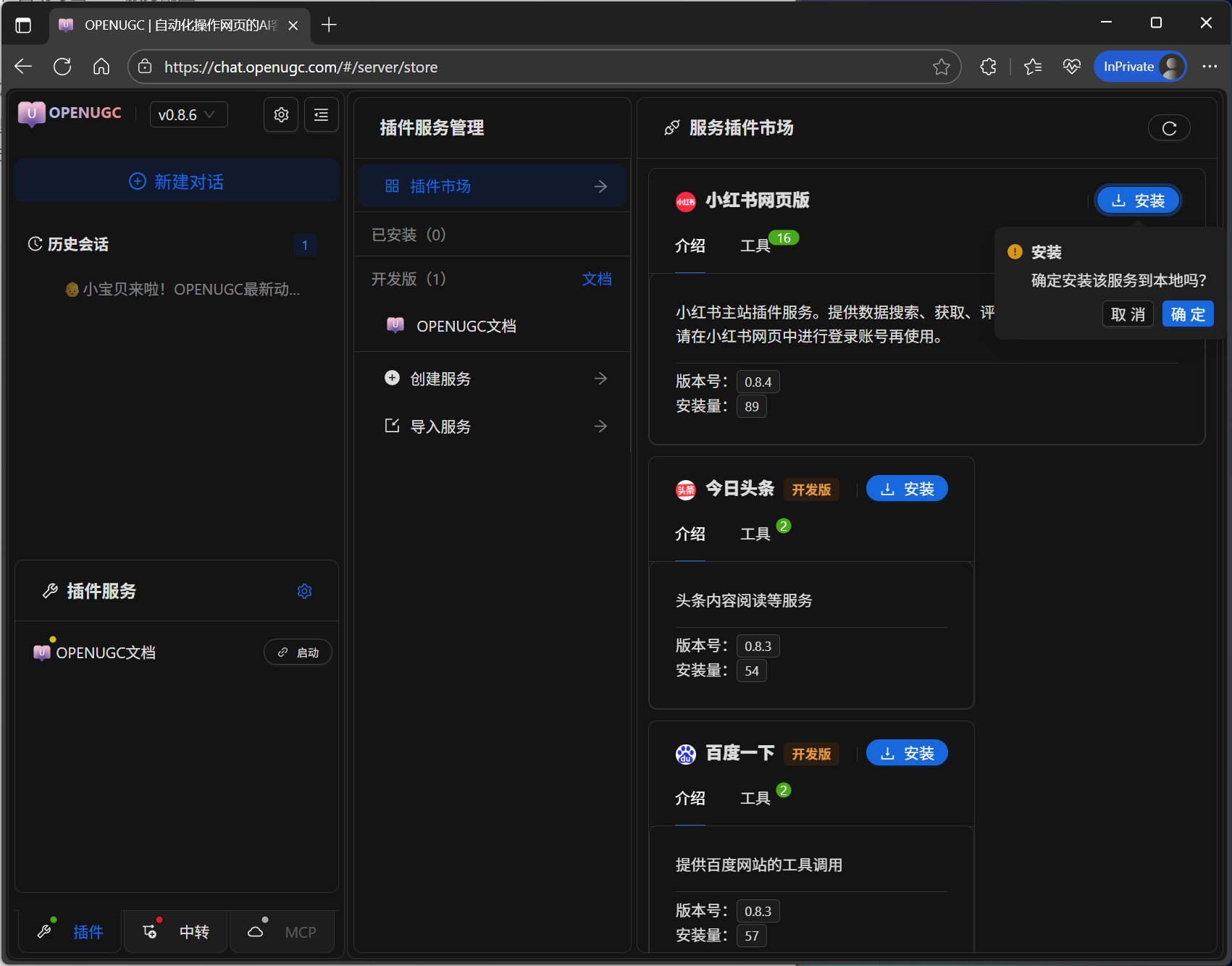The image size is (1232, 966).
Task: Click the 启动 button for OPENUGC文档
Action: [x=298, y=652]
